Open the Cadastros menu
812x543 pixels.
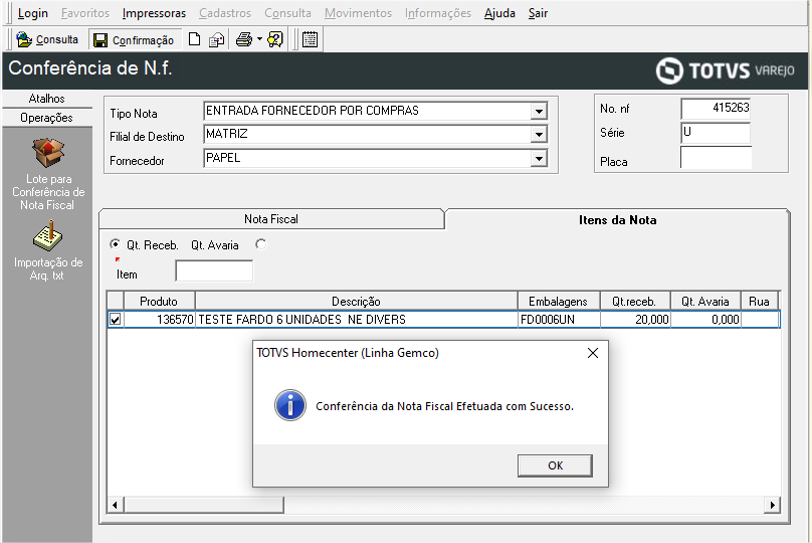(225, 13)
